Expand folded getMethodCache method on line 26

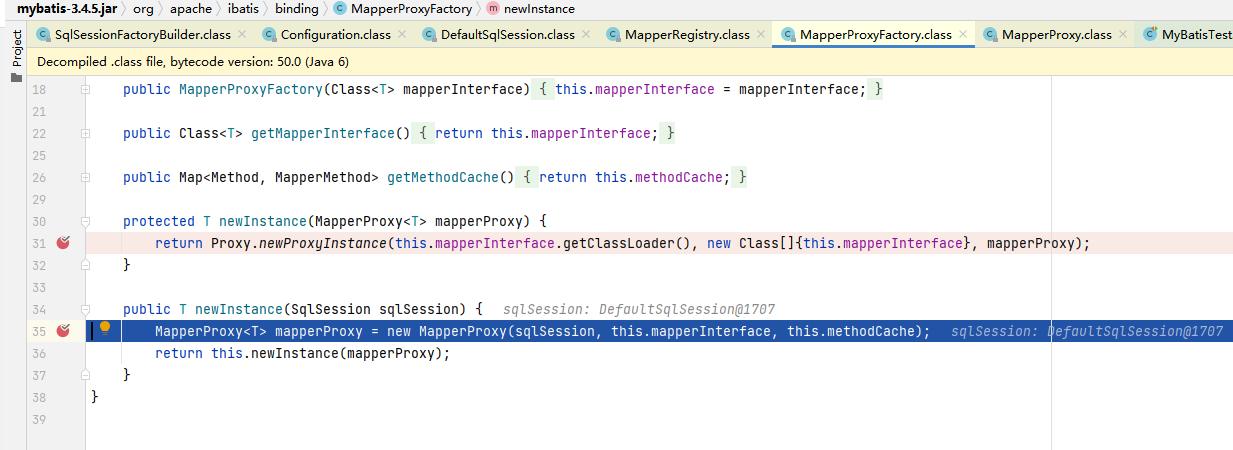pyautogui.click(x=86, y=178)
